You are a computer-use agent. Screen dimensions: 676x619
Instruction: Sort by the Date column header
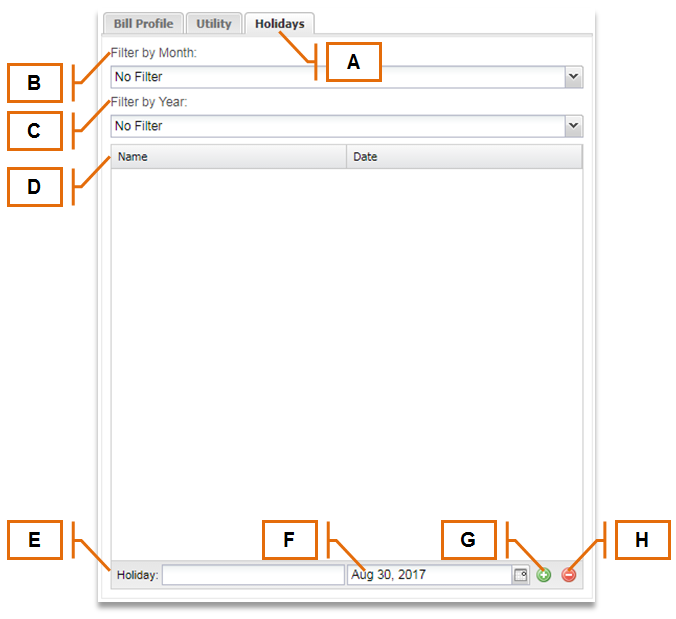464,156
